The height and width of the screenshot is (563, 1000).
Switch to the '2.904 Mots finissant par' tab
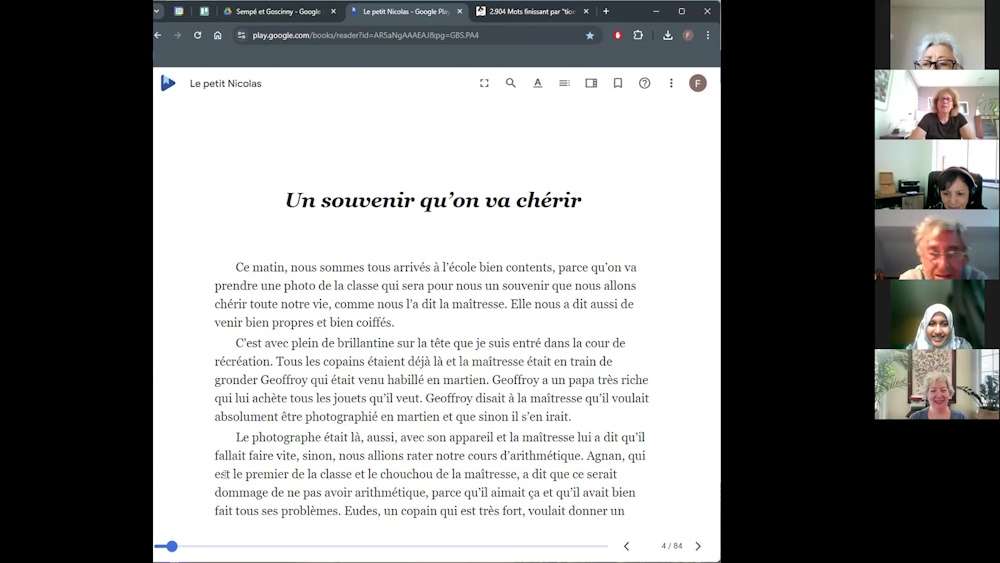pyautogui.click(x=532, y=11)
